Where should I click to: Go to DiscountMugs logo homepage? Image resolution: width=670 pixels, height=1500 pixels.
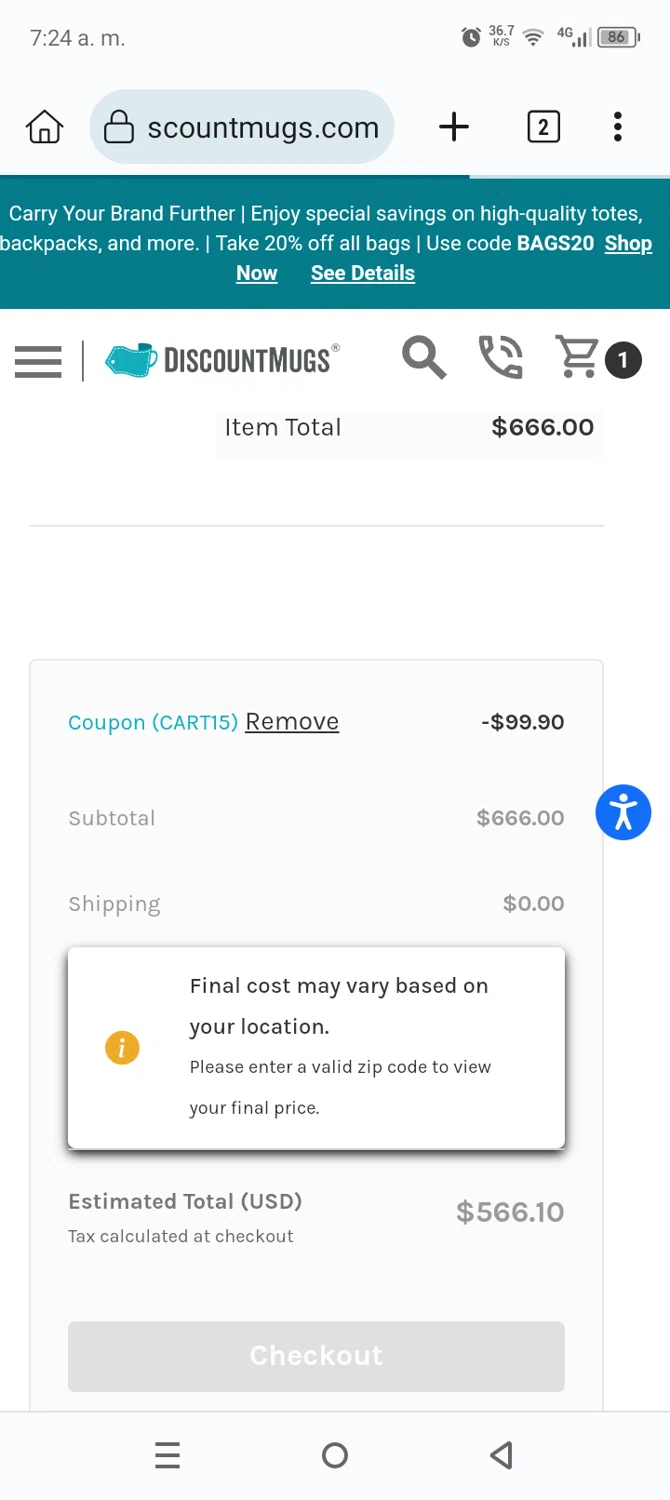pos(222,360)
